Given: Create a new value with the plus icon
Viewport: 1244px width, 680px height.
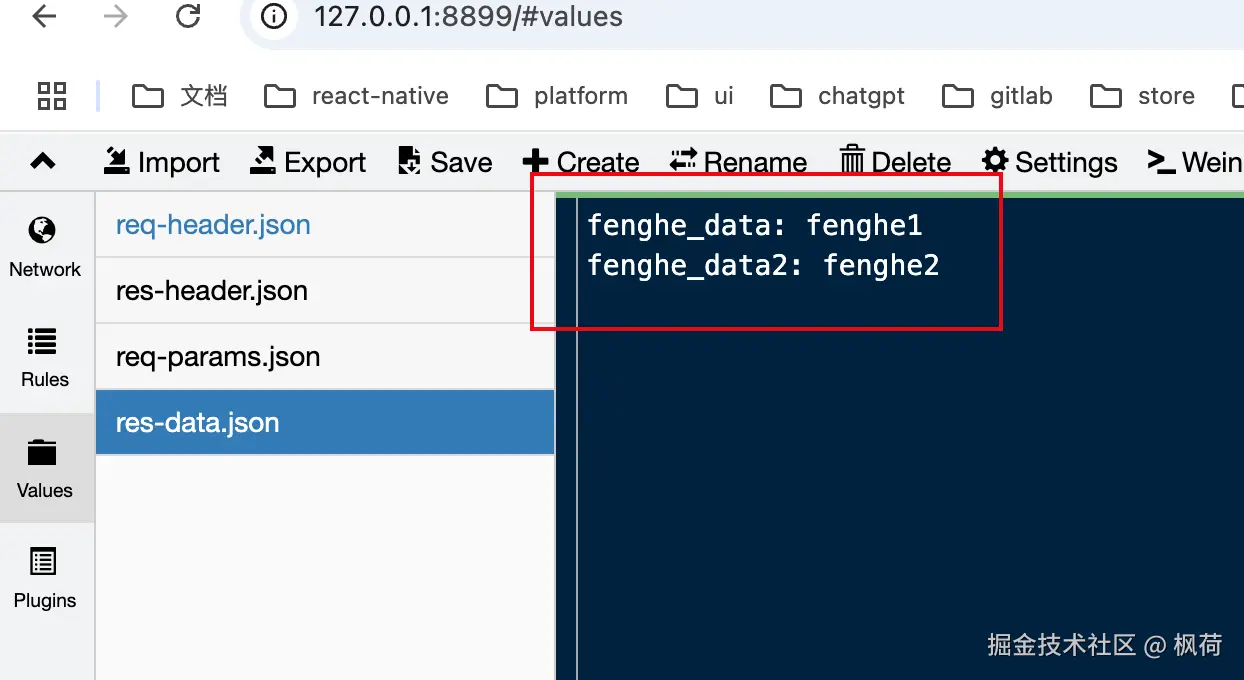Looking at the screenshot, I should (536, 161).
